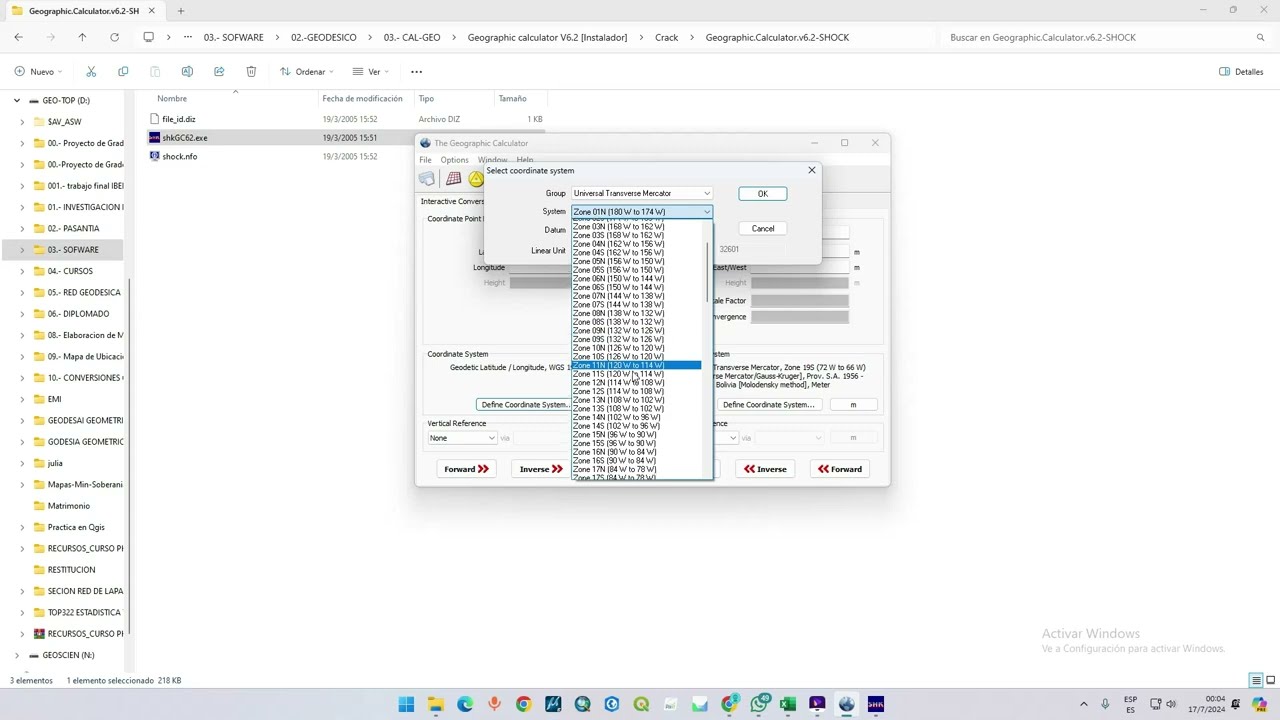Click left-side Define Coordinate System button

[525, 405]
